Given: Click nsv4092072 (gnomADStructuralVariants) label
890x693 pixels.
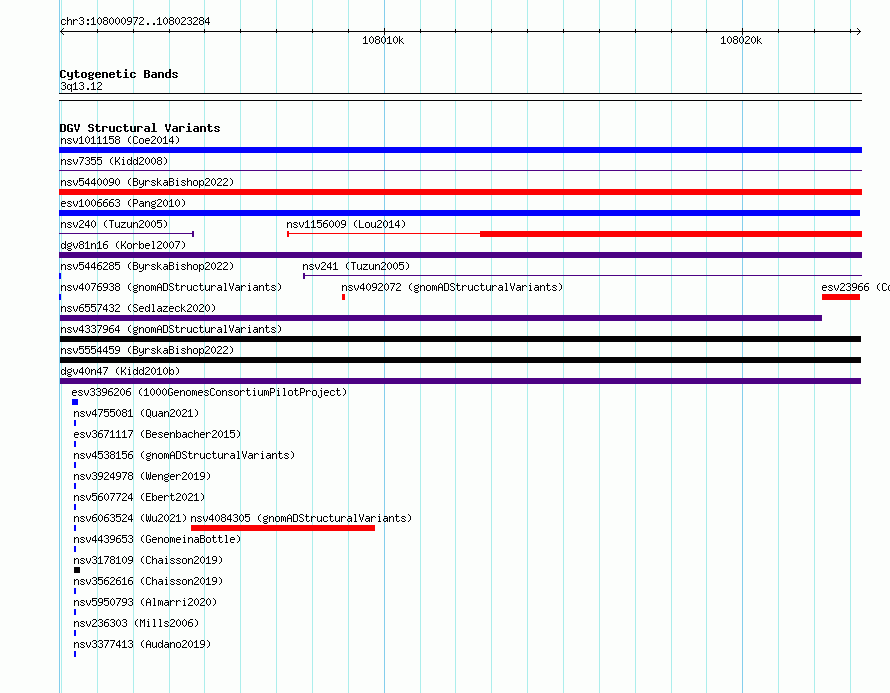Looking at the screenshot, I should (452, 287).
